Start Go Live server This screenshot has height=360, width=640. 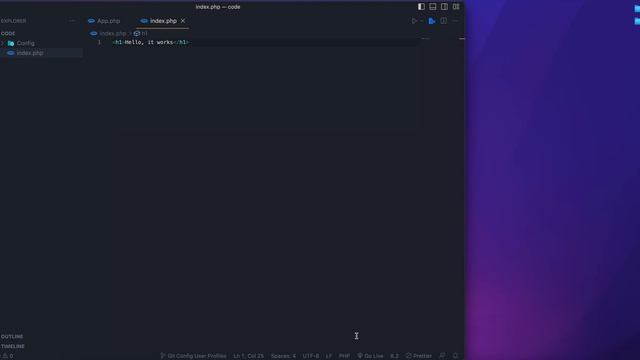point(370,356)
